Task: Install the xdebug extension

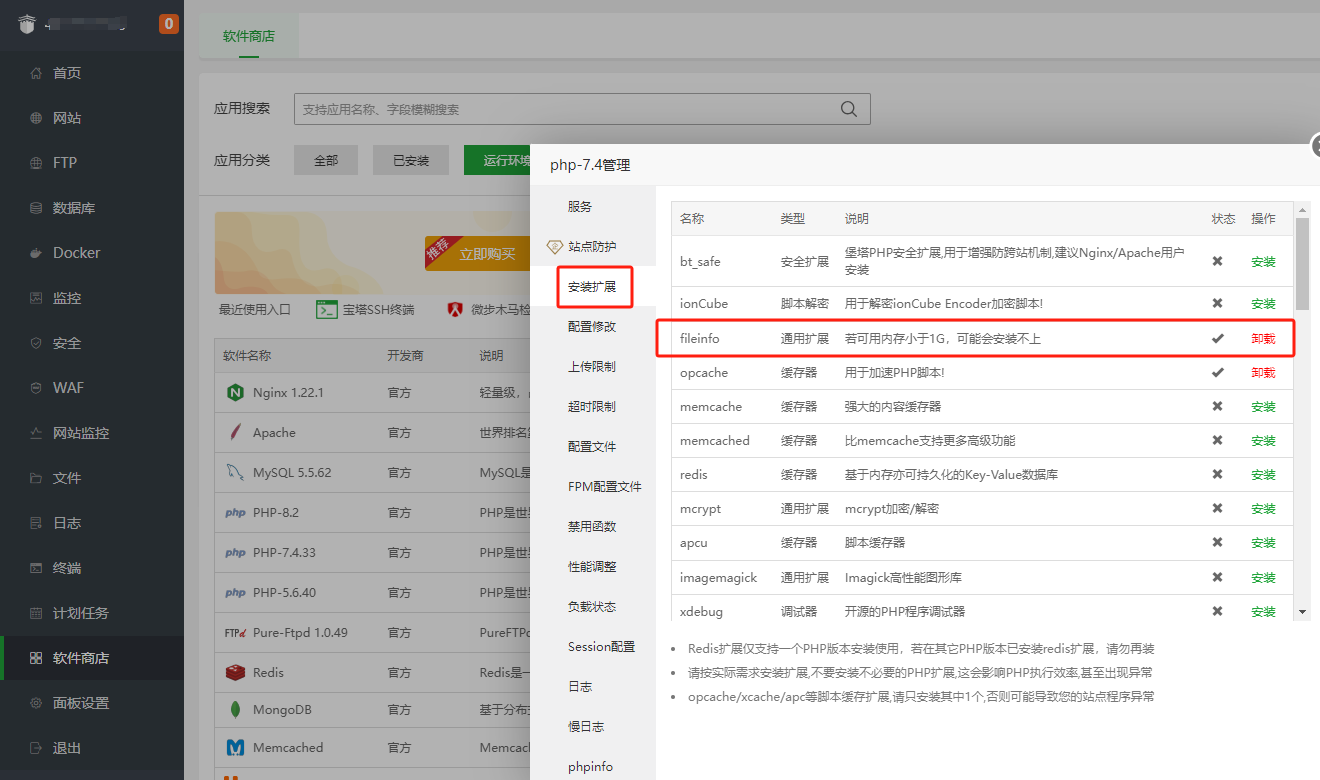Action: click(x=1263, y=612)
